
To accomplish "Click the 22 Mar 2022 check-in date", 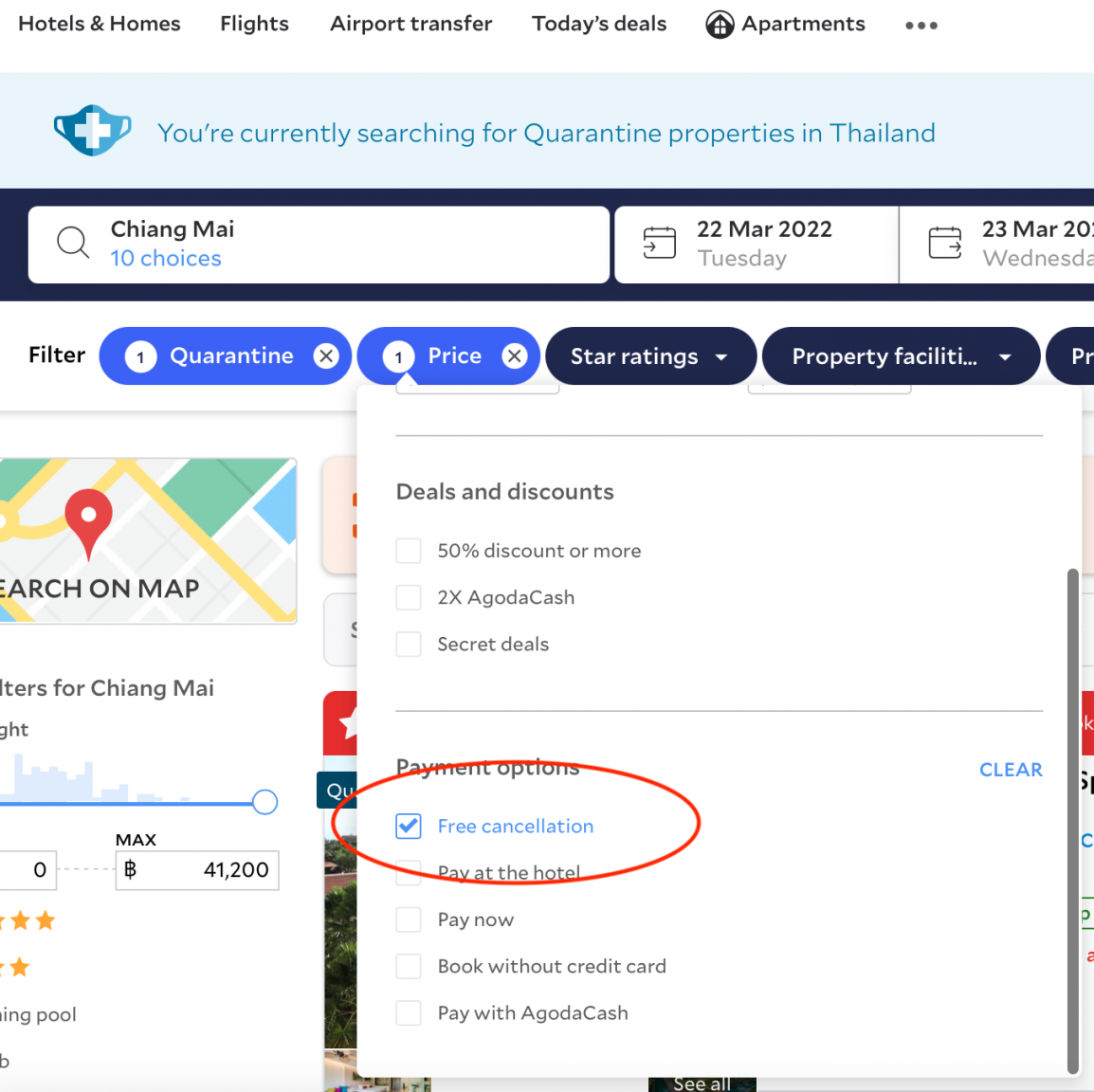I will click(x=757, y=245).
